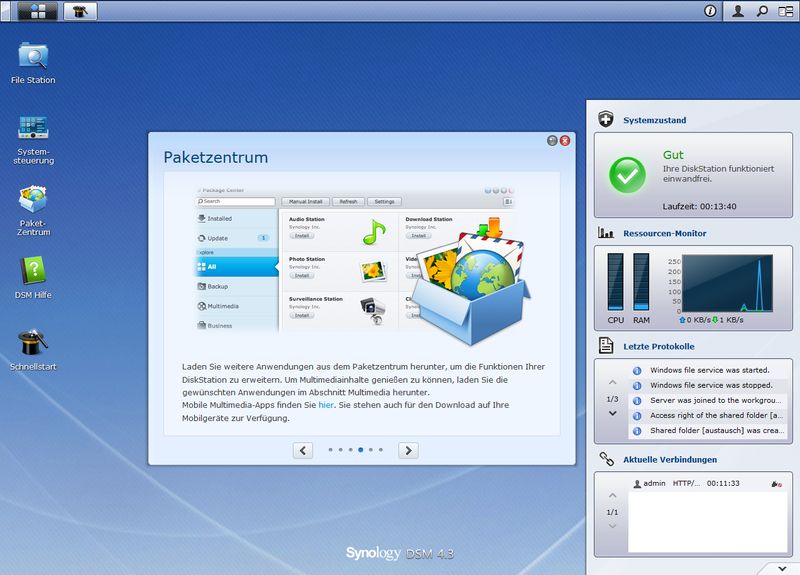Select 'Windows file service was started.' log entry
The width and height of the screenshot is (800, 575).
point(708,370)
